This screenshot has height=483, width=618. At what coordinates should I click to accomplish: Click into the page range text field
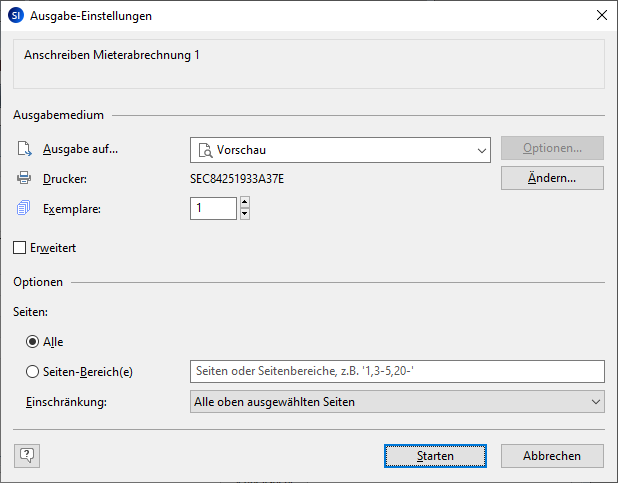click(x=397, y=372)
